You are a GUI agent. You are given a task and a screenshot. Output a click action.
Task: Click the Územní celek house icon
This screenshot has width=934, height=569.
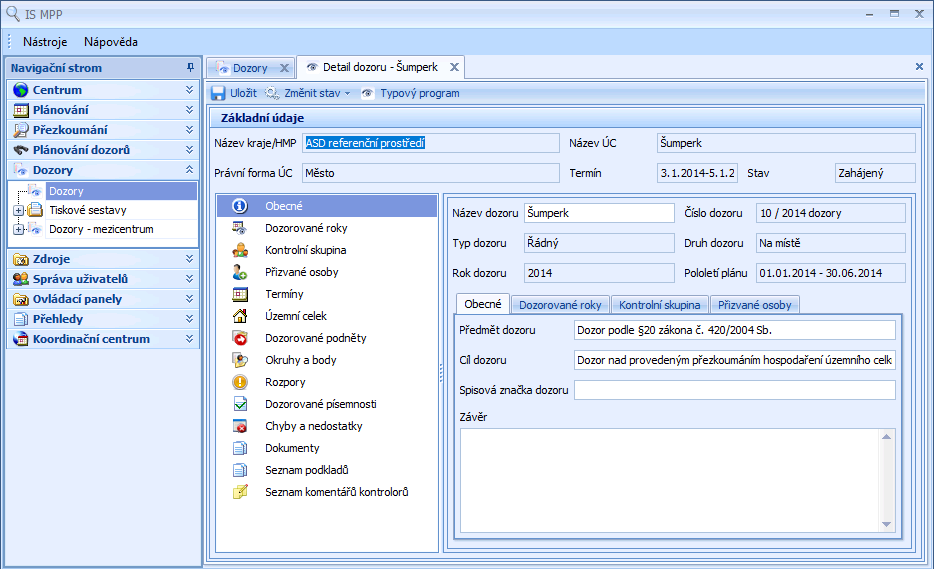[239, 316]
